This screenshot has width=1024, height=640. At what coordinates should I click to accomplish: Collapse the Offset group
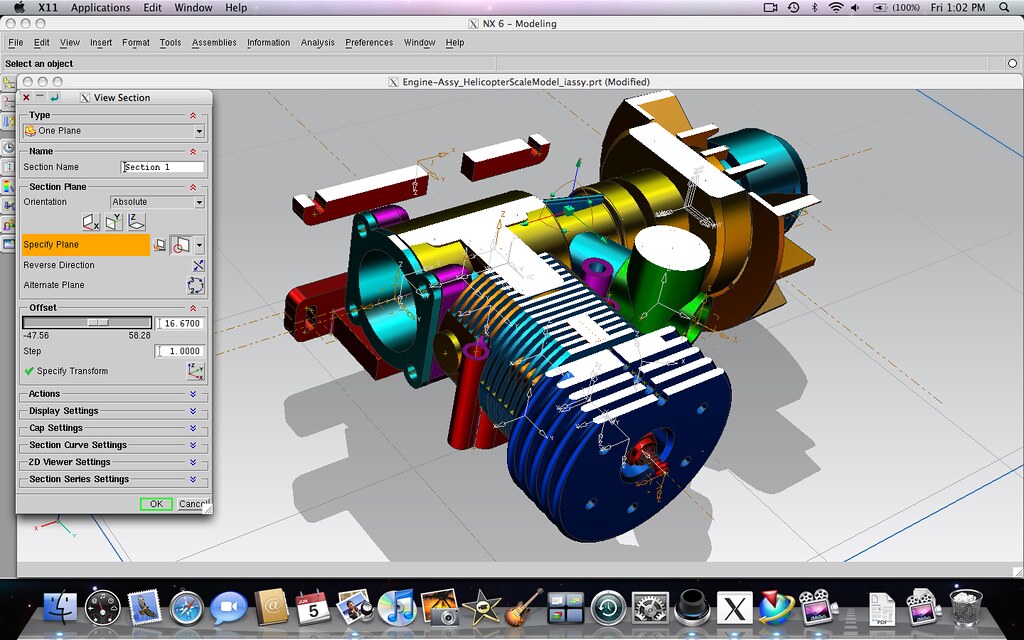(x=193, y=308)
